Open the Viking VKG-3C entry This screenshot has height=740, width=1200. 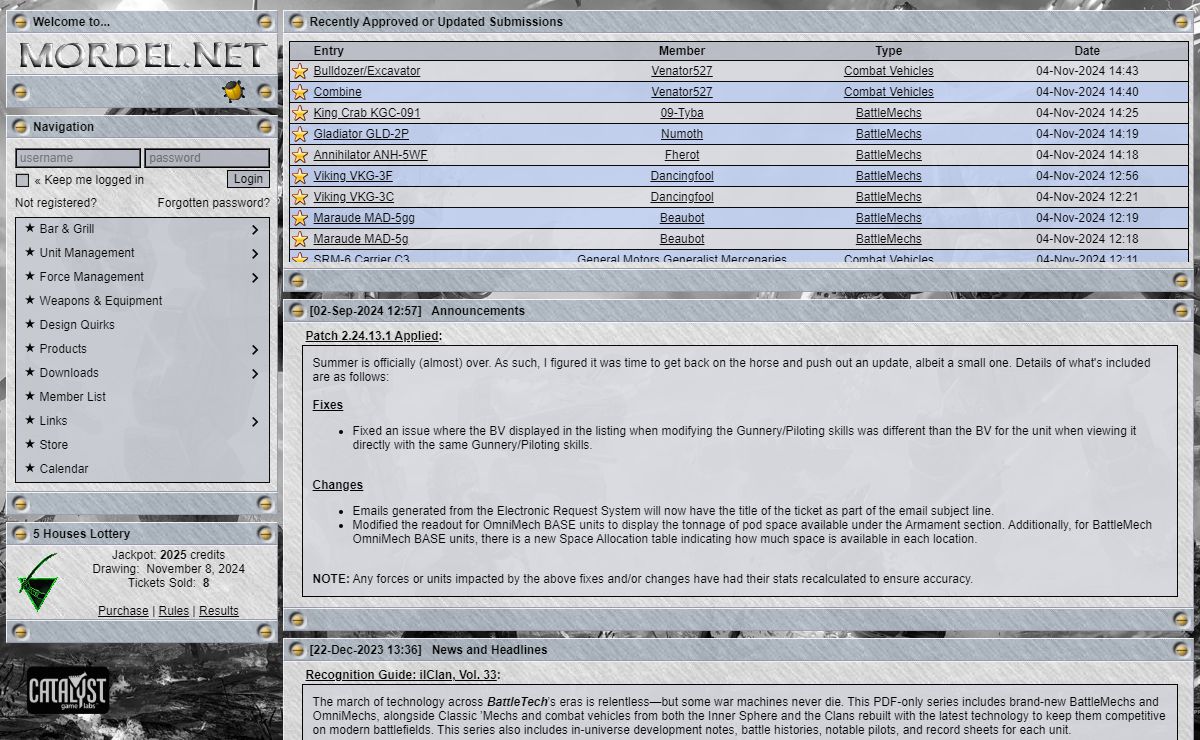354,197
